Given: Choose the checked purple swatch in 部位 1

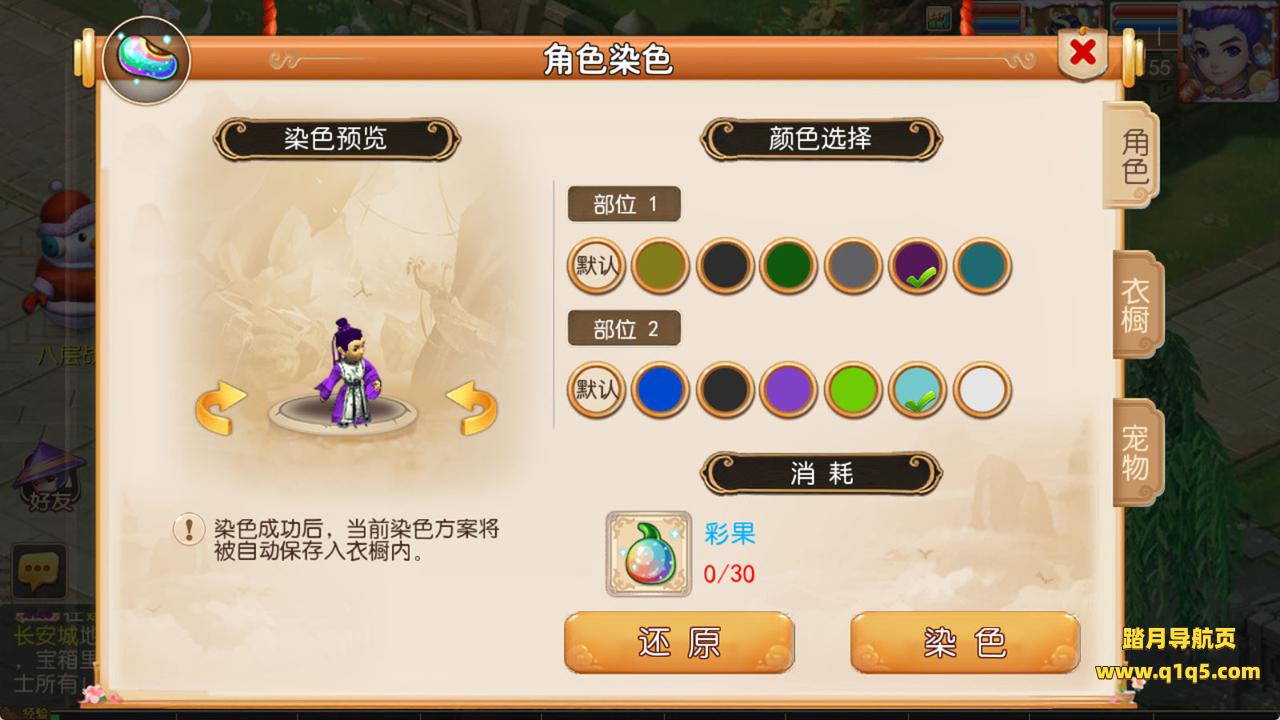Looking at the screenshot, I should (x=918, y=265).
